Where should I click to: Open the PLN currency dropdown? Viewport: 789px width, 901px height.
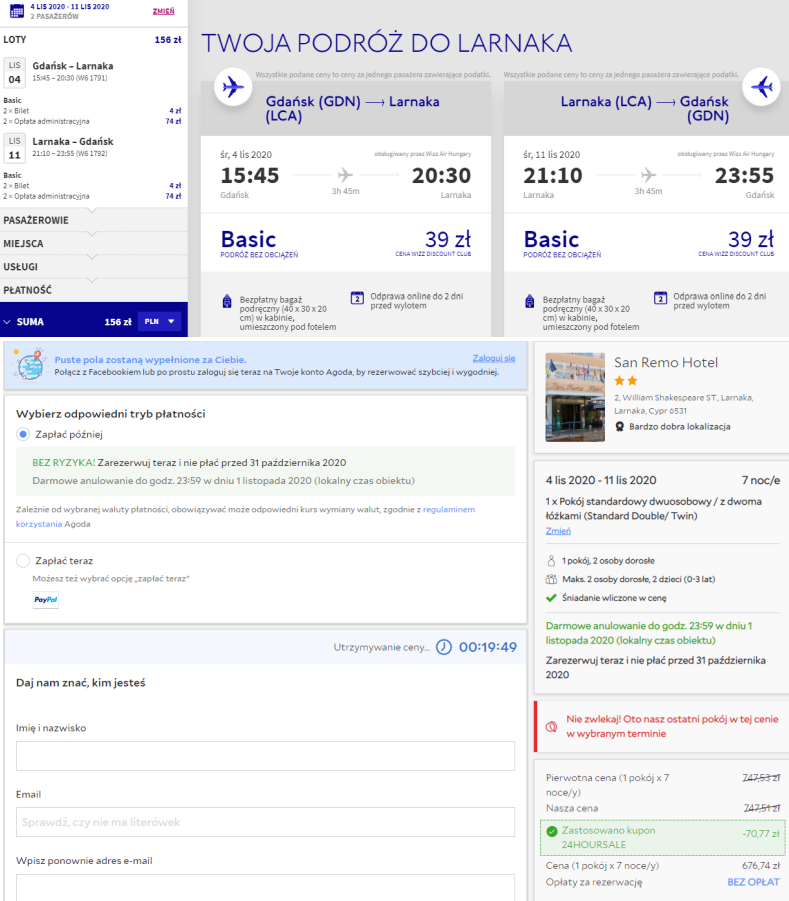point(159,322)
